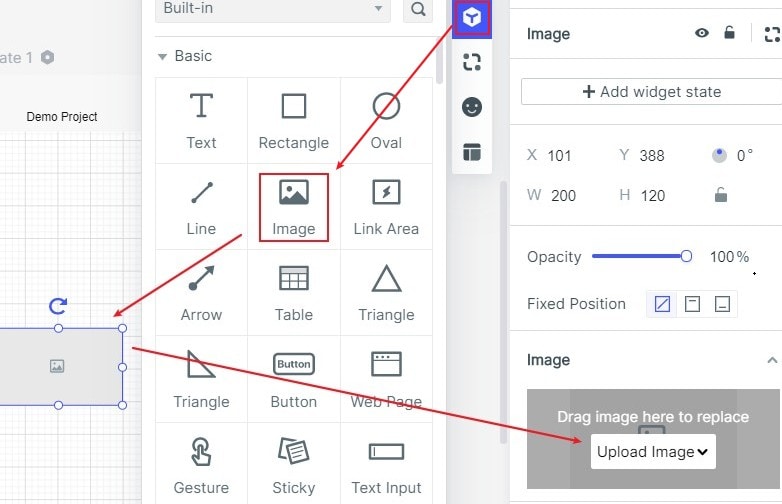Select the isosceles Triangle widget next to Table

(386, 293)
